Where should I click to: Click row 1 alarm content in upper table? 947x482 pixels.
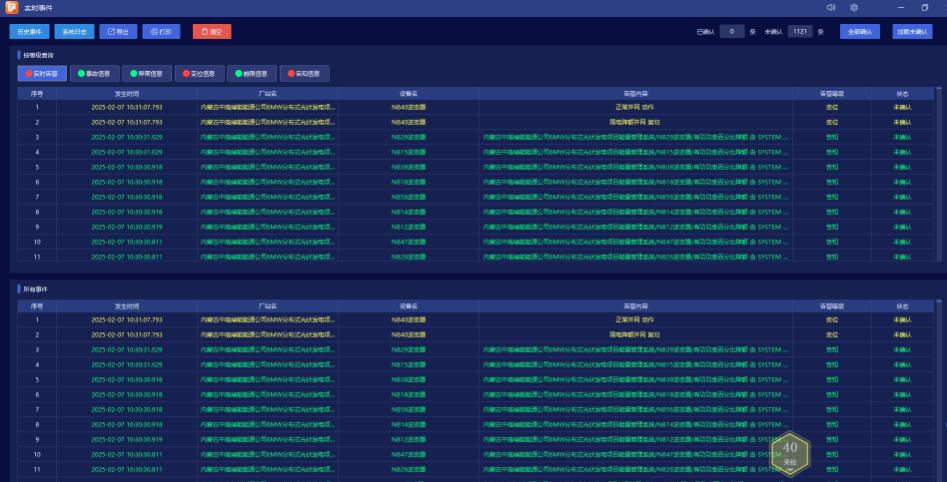pyautogui.click(x=635, y=108)
